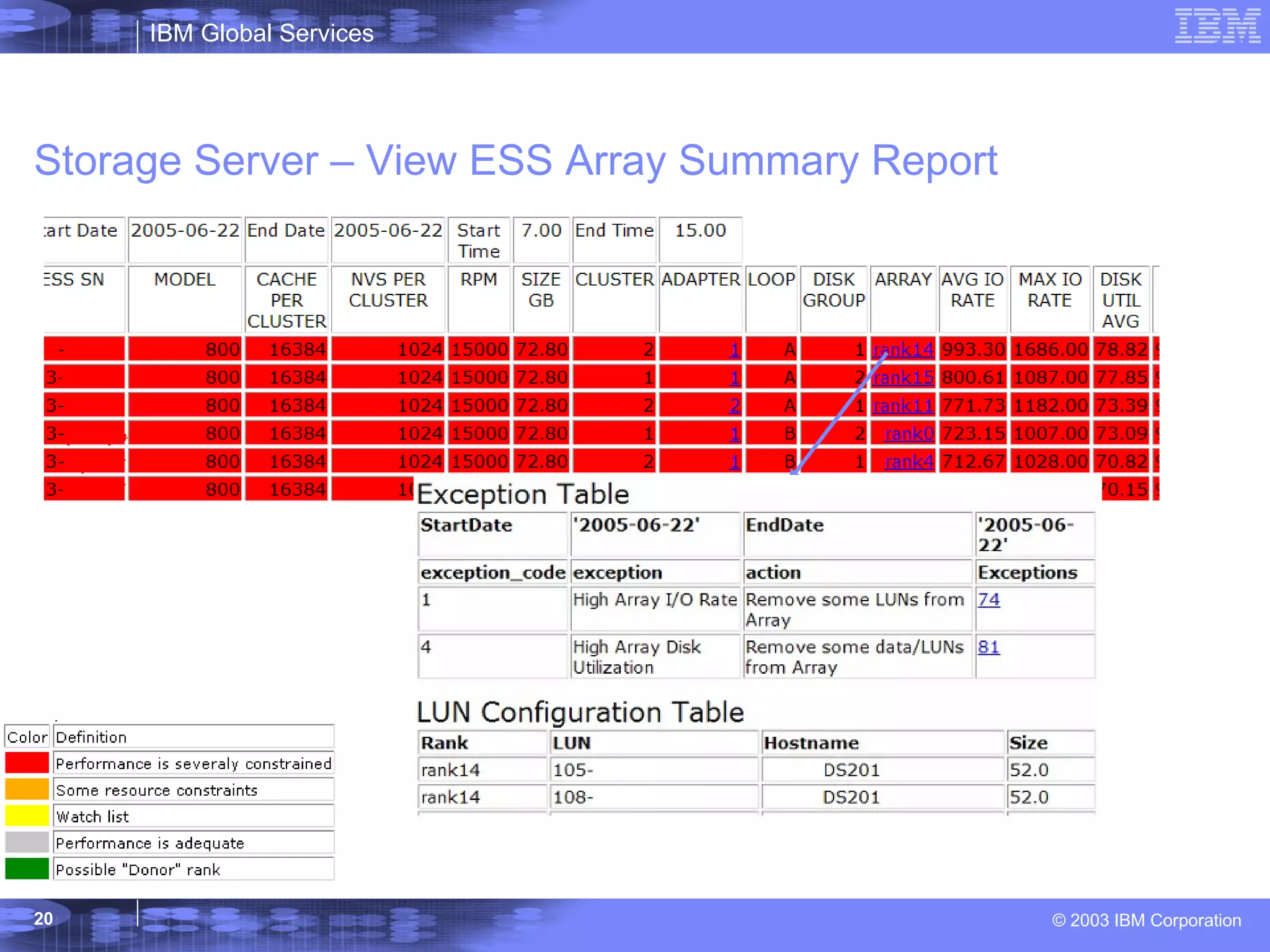
Task: Open the rank4 array link
Action: click(x=908, y=461)
